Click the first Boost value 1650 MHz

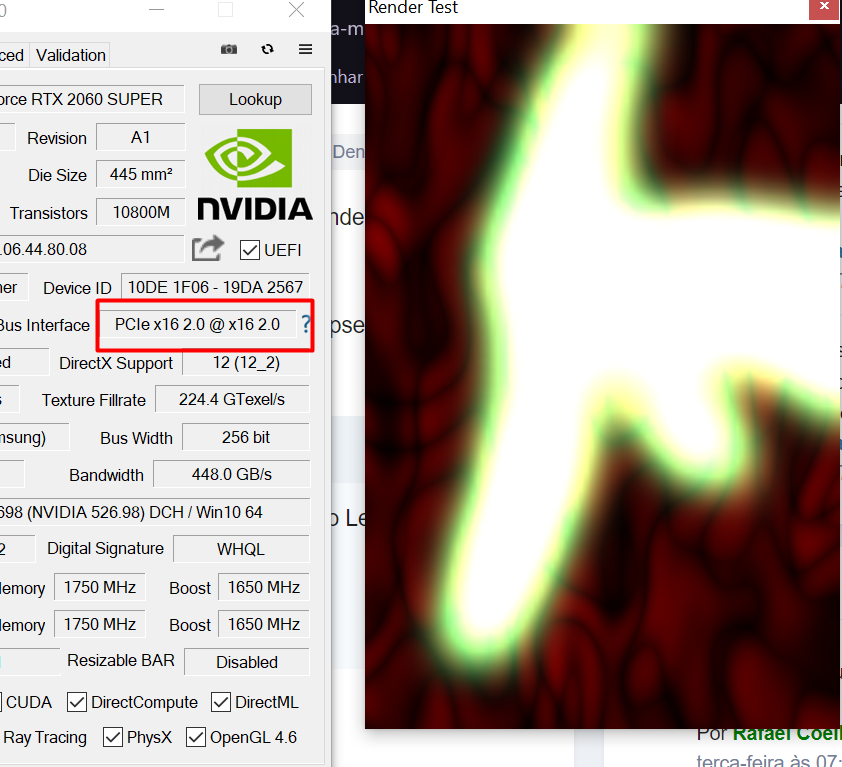264,587
